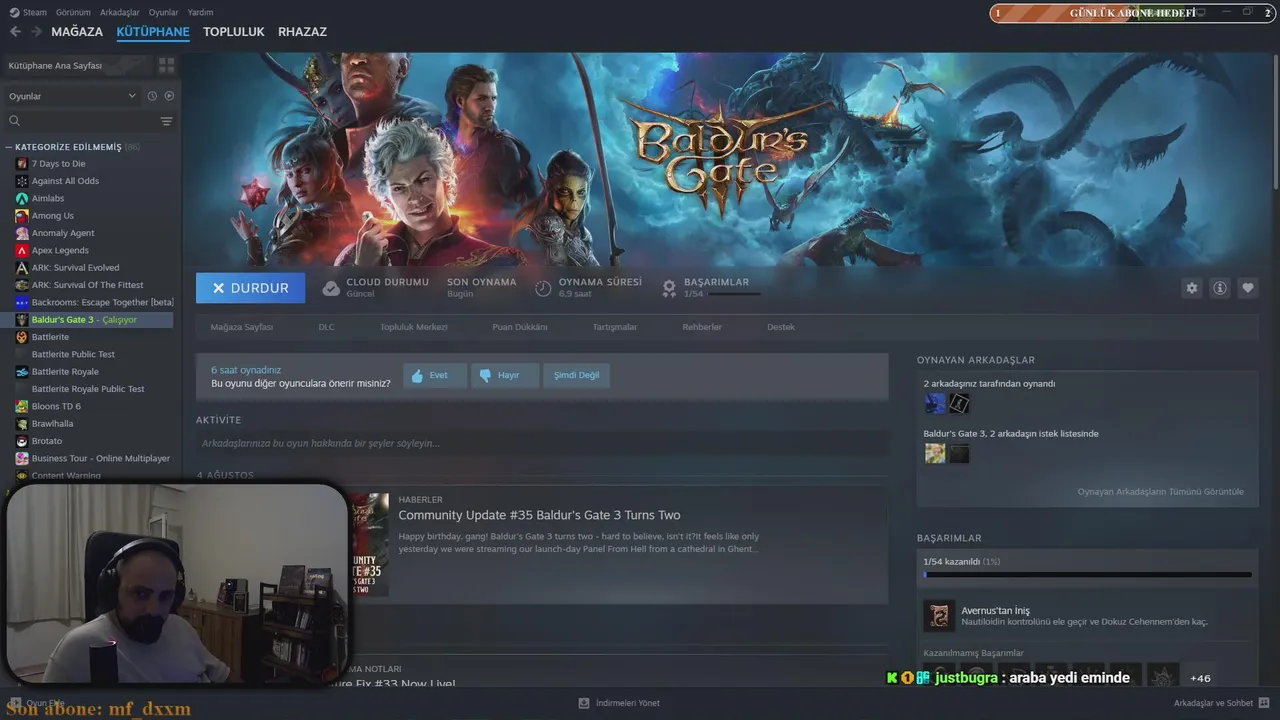
Task: Go to KÜTÜPHANE tab
Action: coord(153,32)
